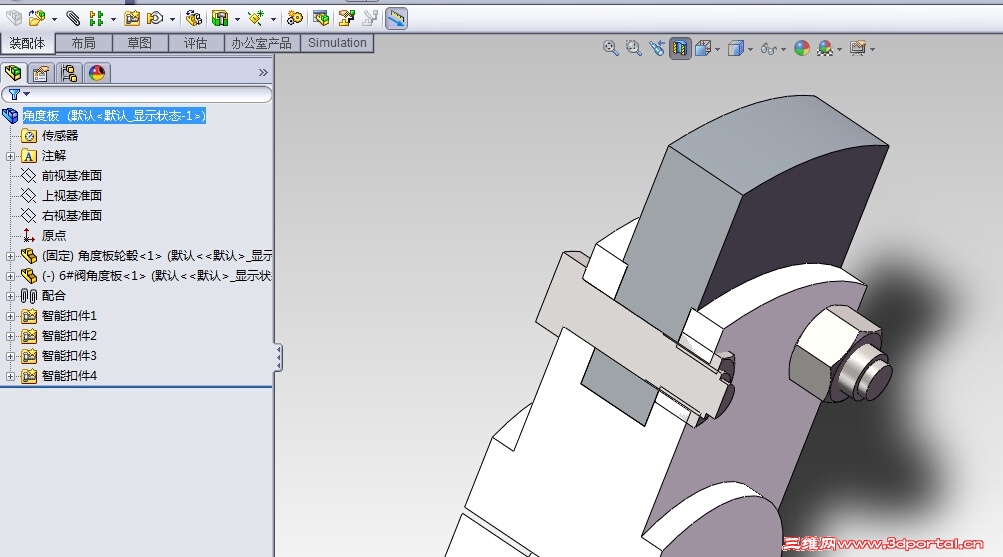
Task: Open Linear Component Pattern dropdown arrow
Action: [113, 19]
